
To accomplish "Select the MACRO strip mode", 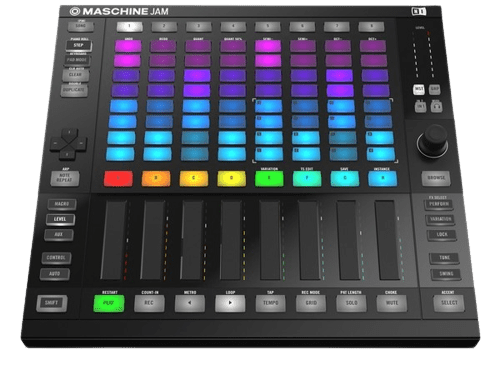I will coord(62,204).
